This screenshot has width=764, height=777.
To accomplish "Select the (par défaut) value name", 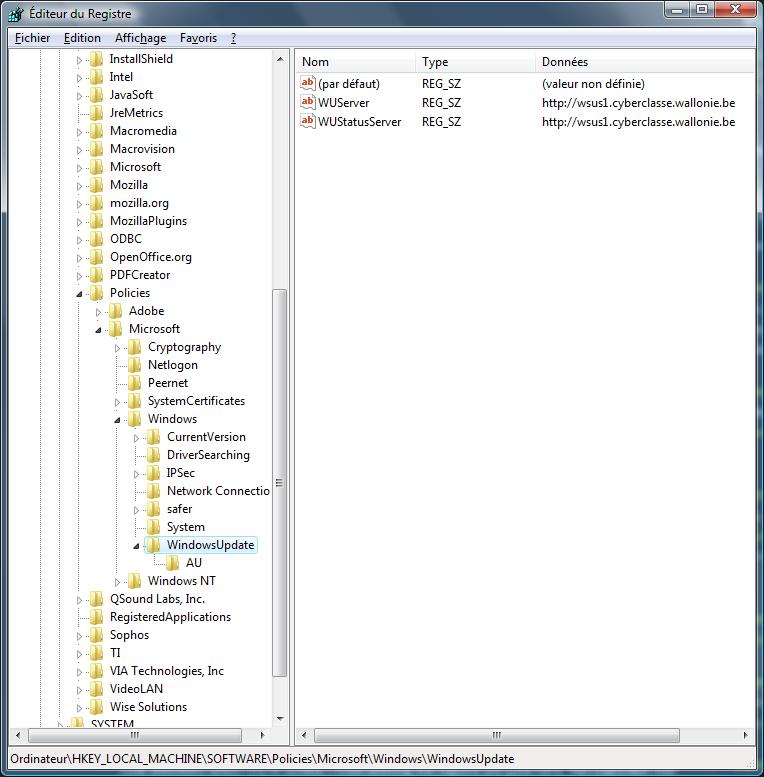I will tap(349, 84).
